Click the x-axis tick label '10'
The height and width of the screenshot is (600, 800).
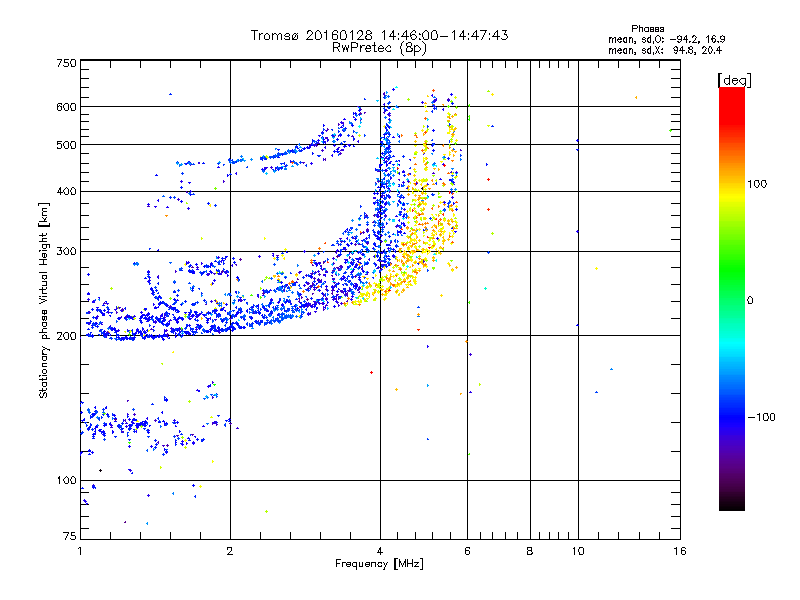(578, 551)
